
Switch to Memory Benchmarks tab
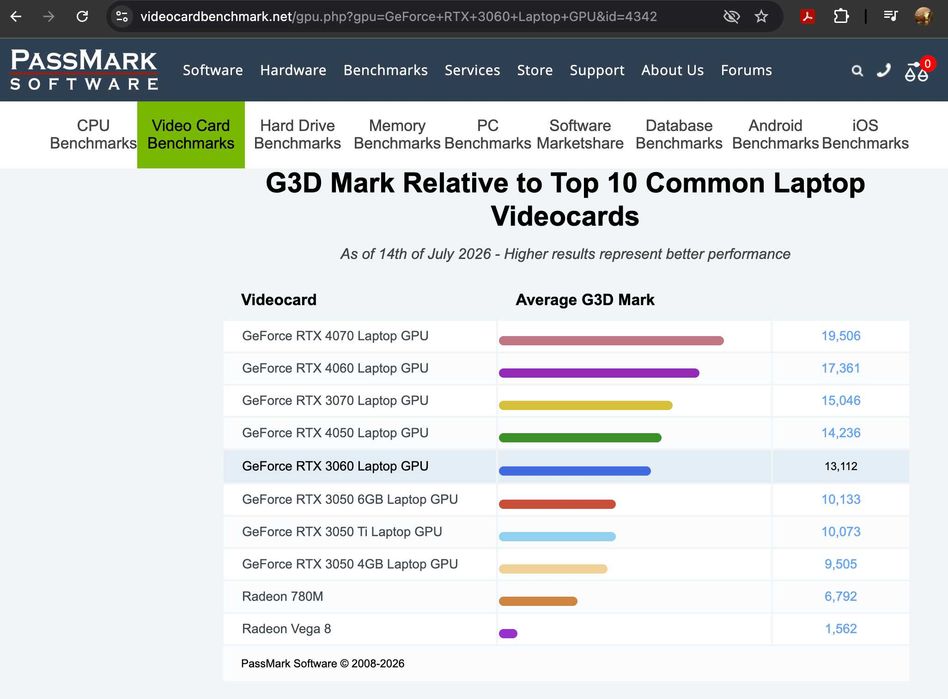[397, 134]
